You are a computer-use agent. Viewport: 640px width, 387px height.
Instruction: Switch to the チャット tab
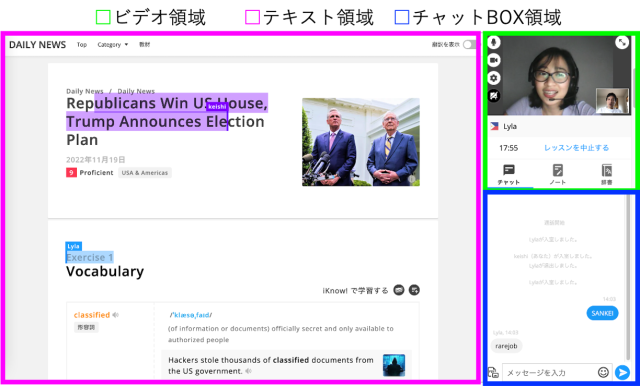pyautogui.click(x=509, y=175)
